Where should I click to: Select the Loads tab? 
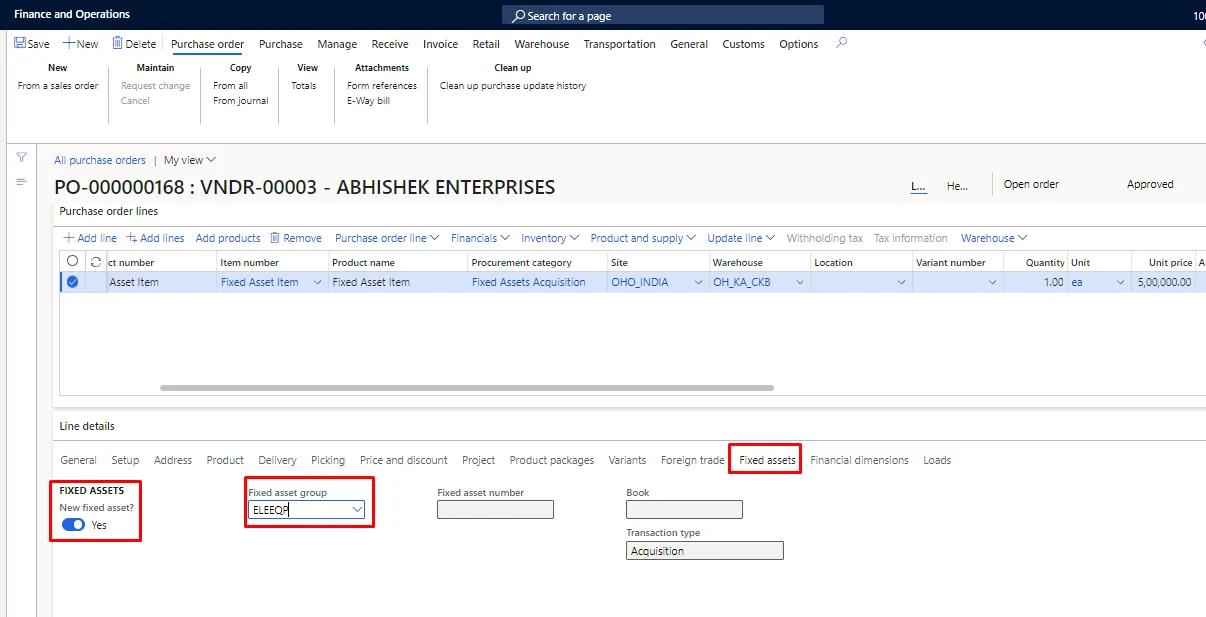point(937,460)
